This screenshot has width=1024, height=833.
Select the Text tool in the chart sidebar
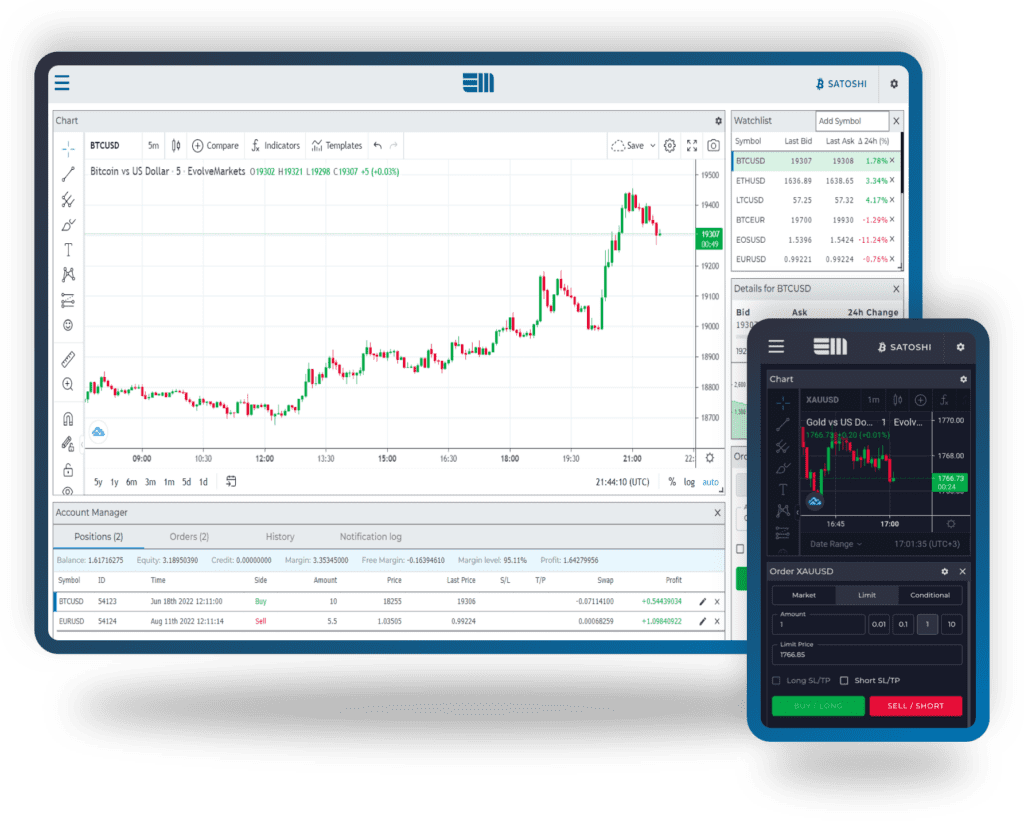[68, 249]
